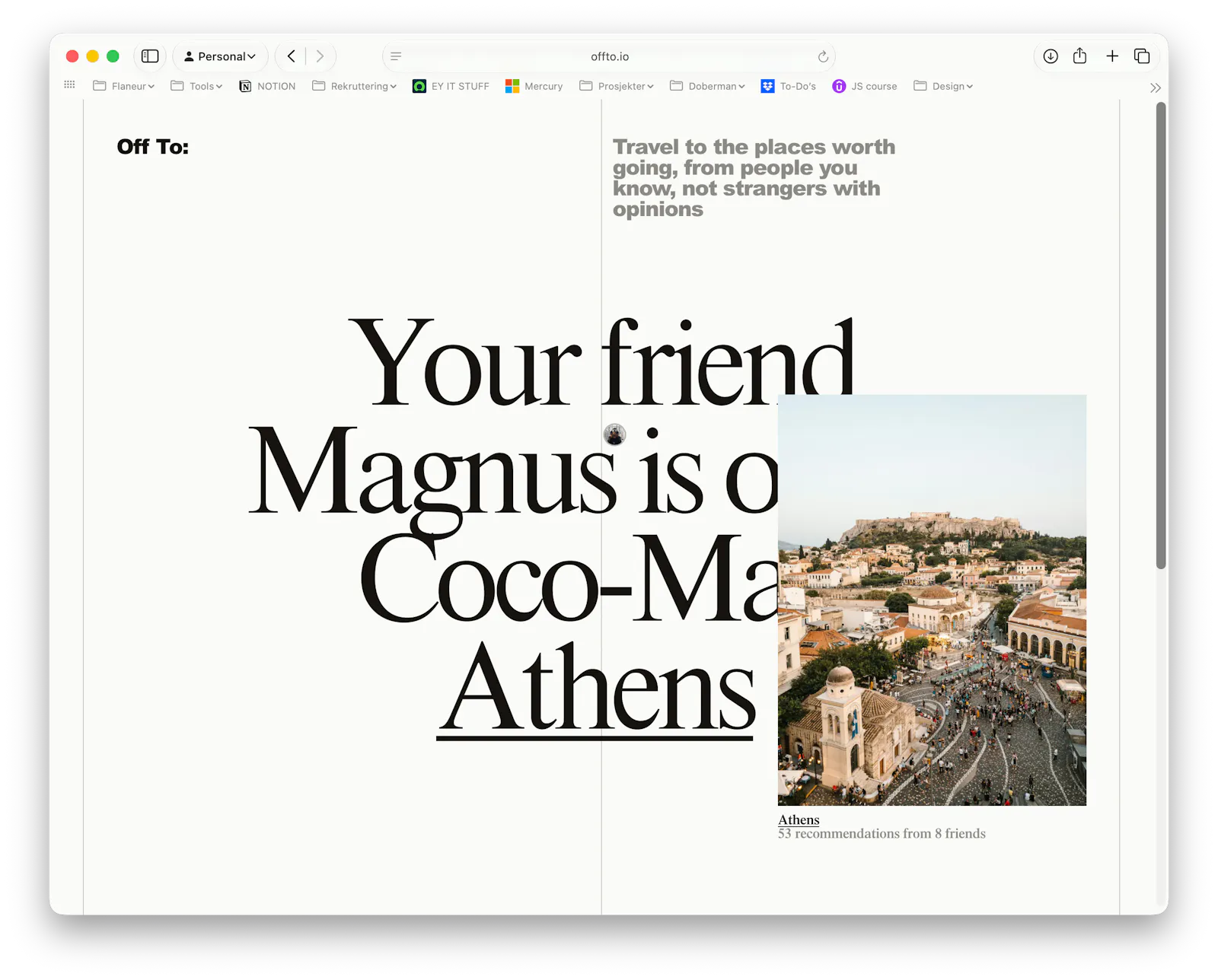
Task: Reload the offto.io page
Action: tap(823, 56)
